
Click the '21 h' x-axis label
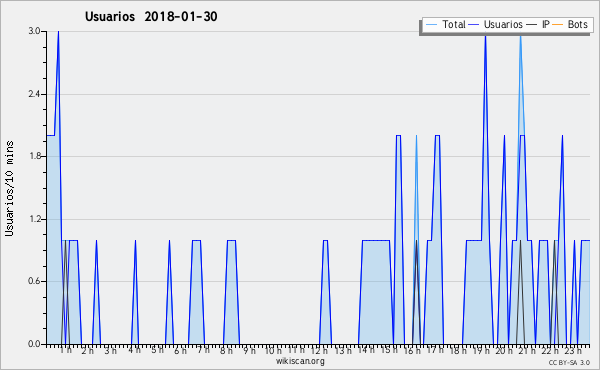[528, 350]
